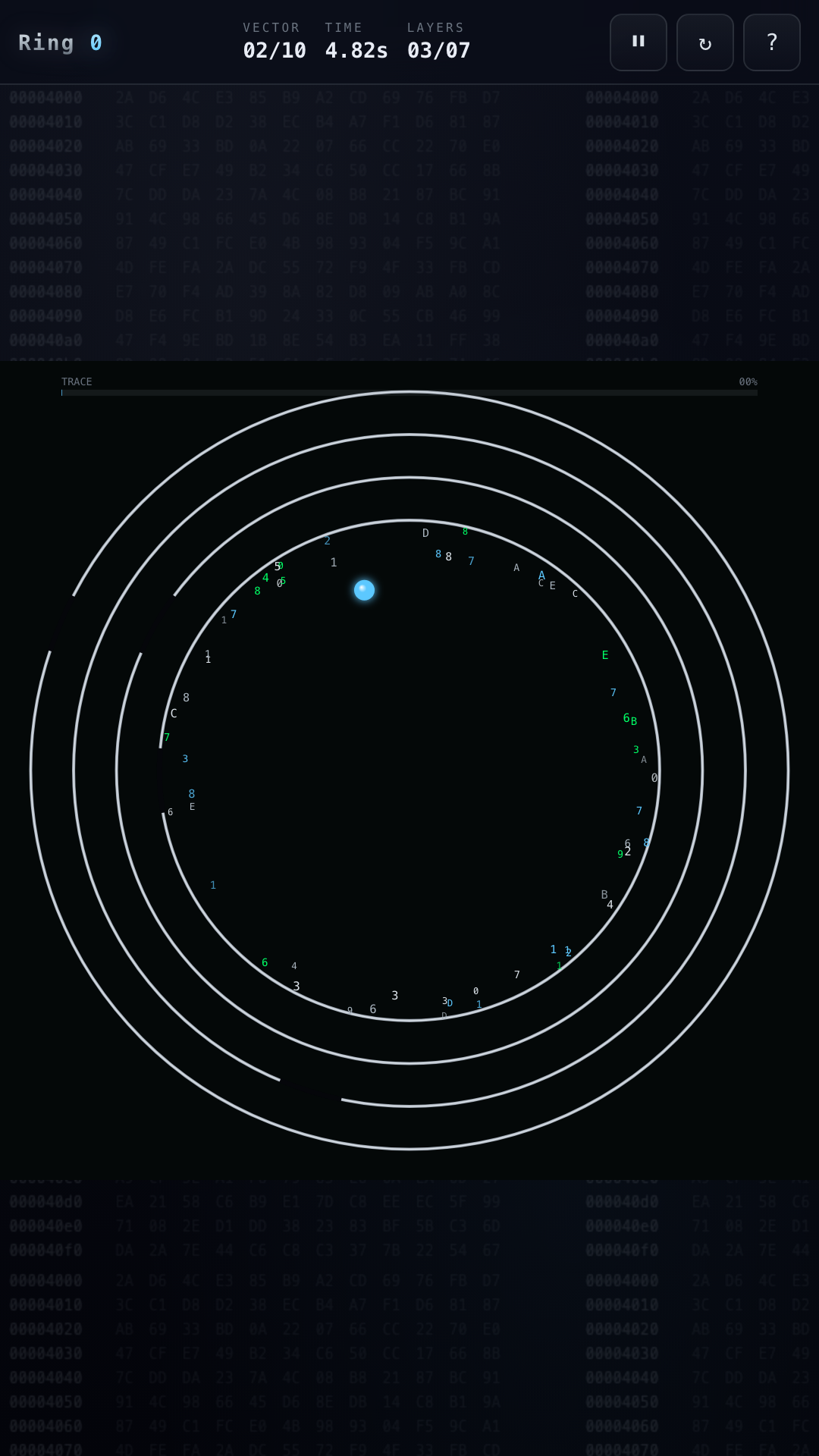Click the VECTOR value 02/10
The height and width of the screenshot is (1456, 819).
coord(275,51)
